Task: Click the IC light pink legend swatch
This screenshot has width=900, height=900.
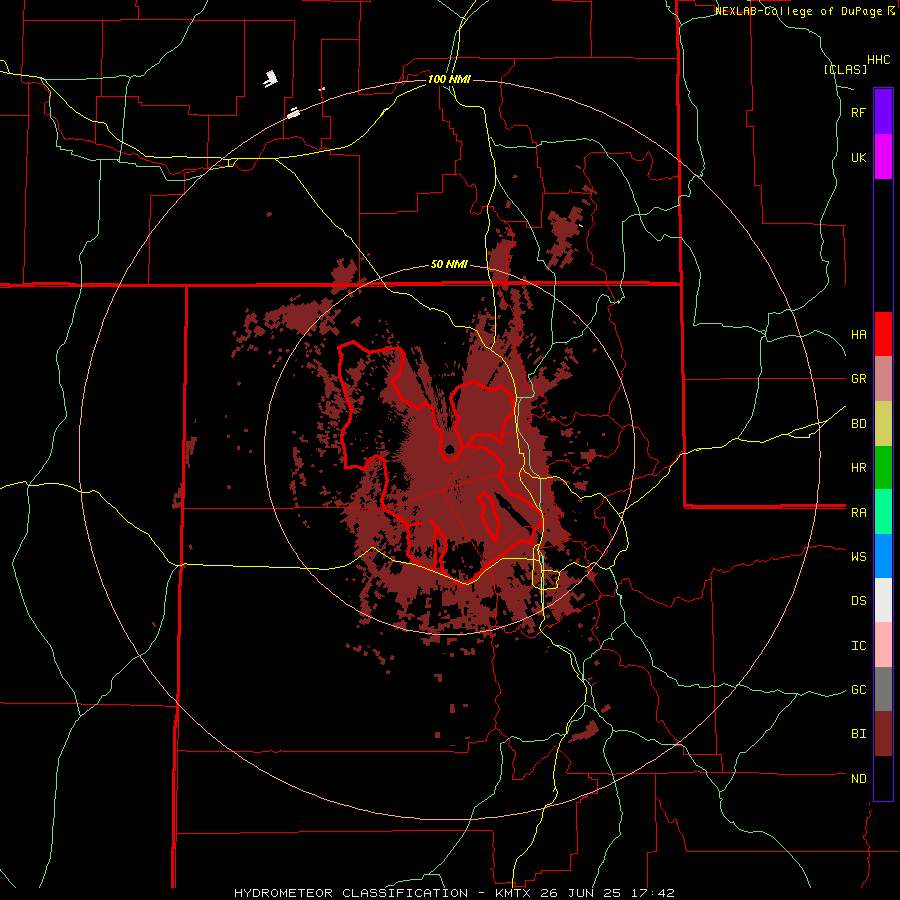Action: (x=883, y=645)
